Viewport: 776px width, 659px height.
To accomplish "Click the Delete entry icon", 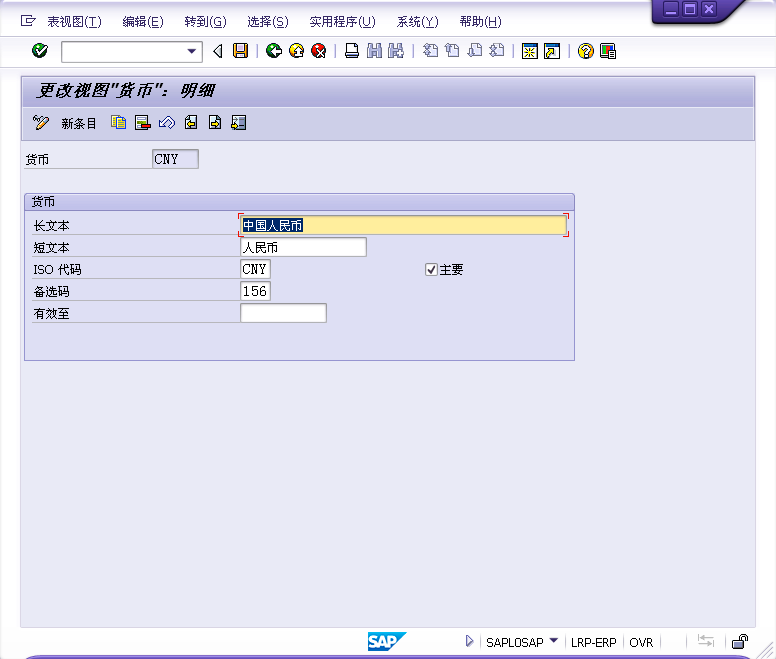I will pos(143,122).
